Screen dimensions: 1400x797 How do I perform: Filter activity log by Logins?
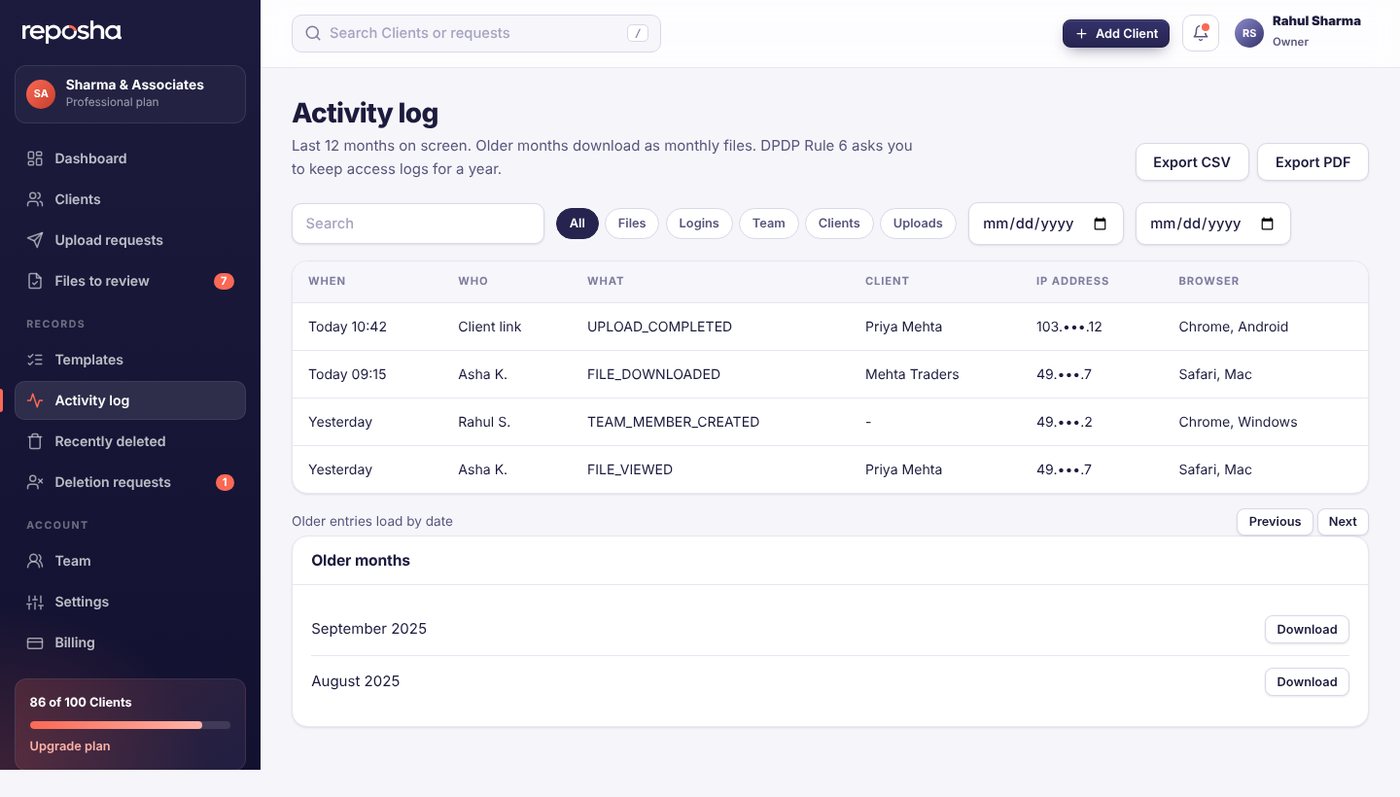699,223
